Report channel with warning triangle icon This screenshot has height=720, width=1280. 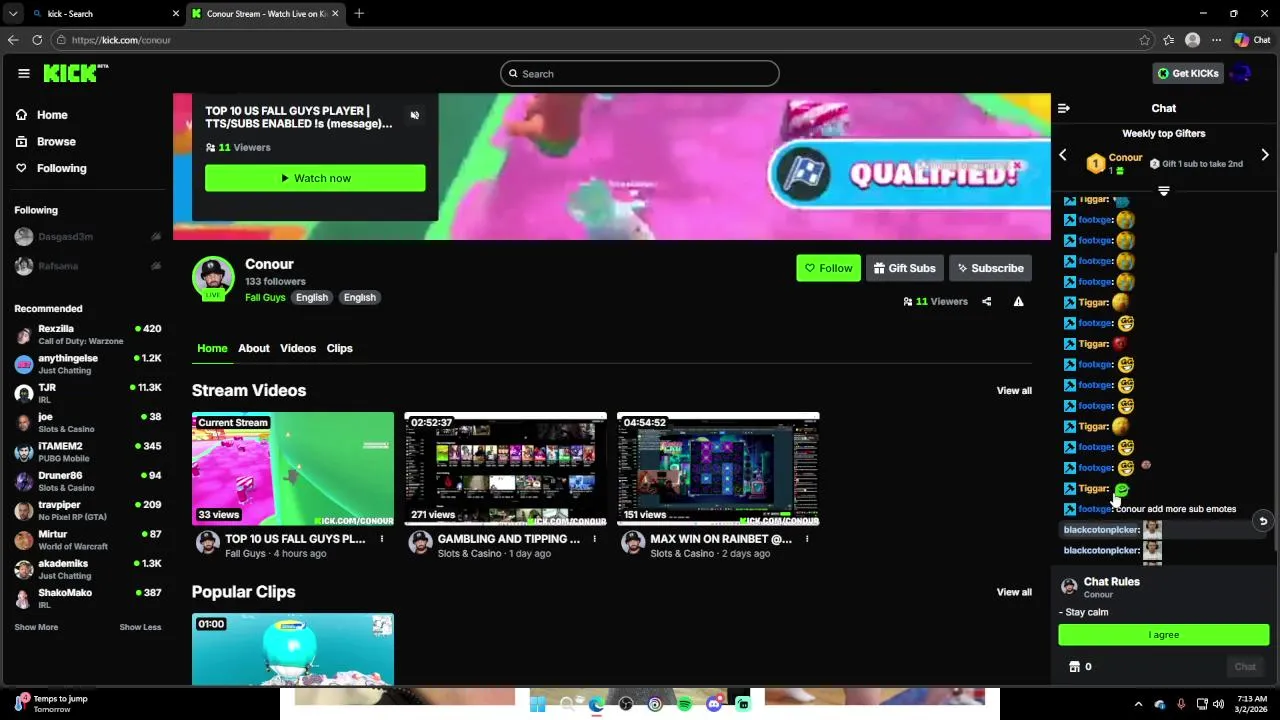click(1018, 301)
